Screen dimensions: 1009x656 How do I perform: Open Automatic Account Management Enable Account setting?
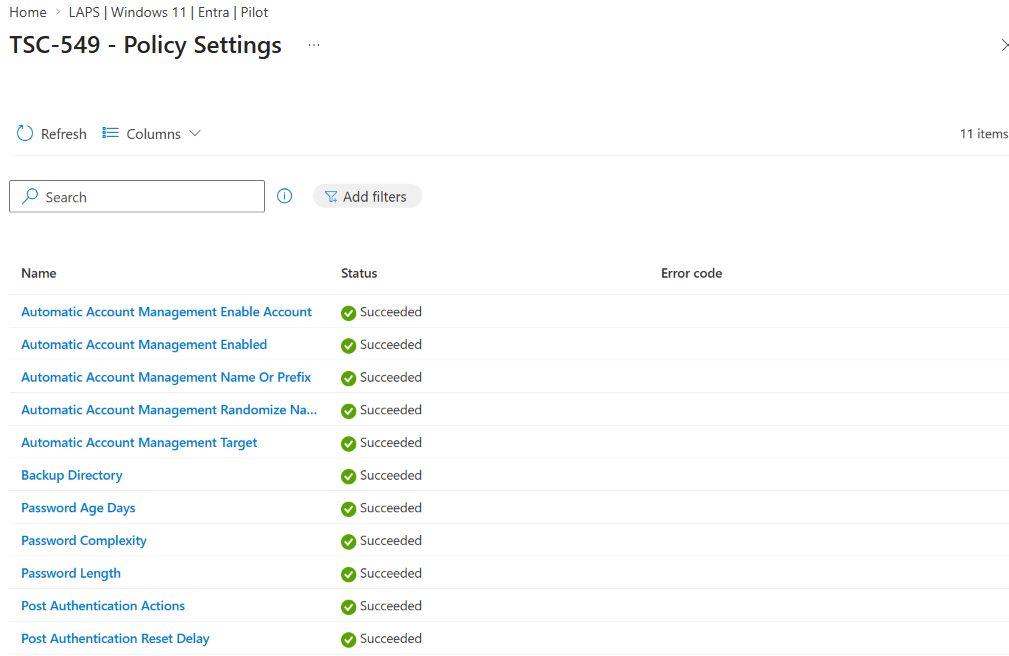(x=166, y=312)
